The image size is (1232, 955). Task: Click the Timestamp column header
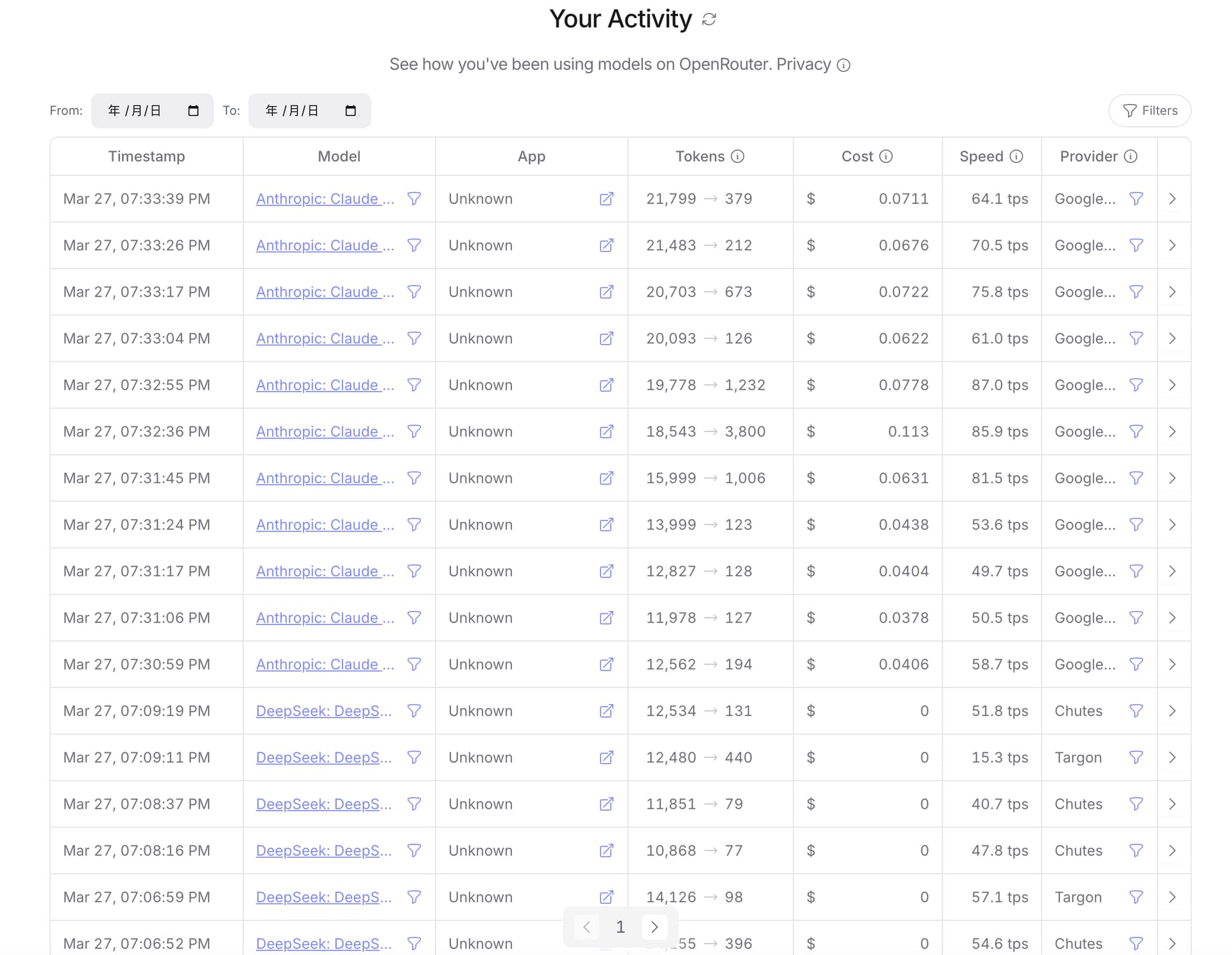tap(146, 156)
